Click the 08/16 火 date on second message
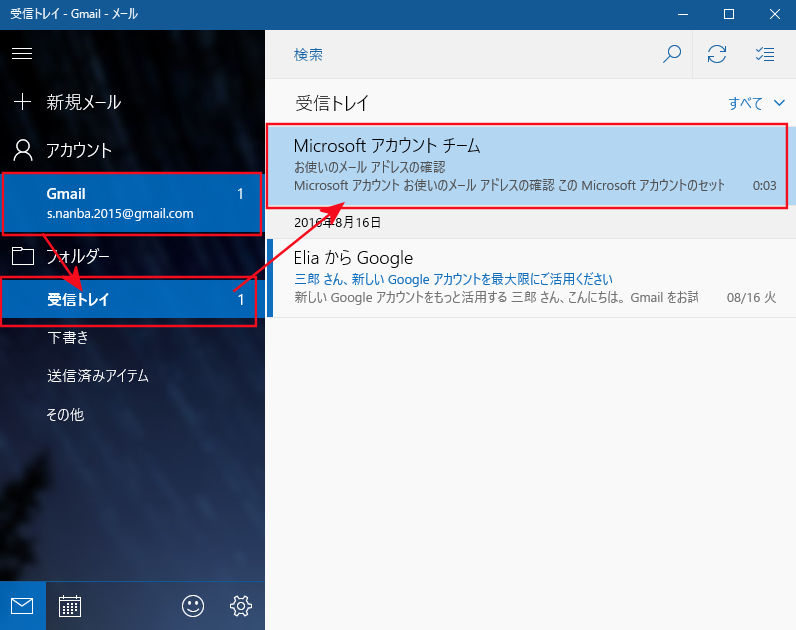The image size is (796, 630). click(x=751, y=297)
